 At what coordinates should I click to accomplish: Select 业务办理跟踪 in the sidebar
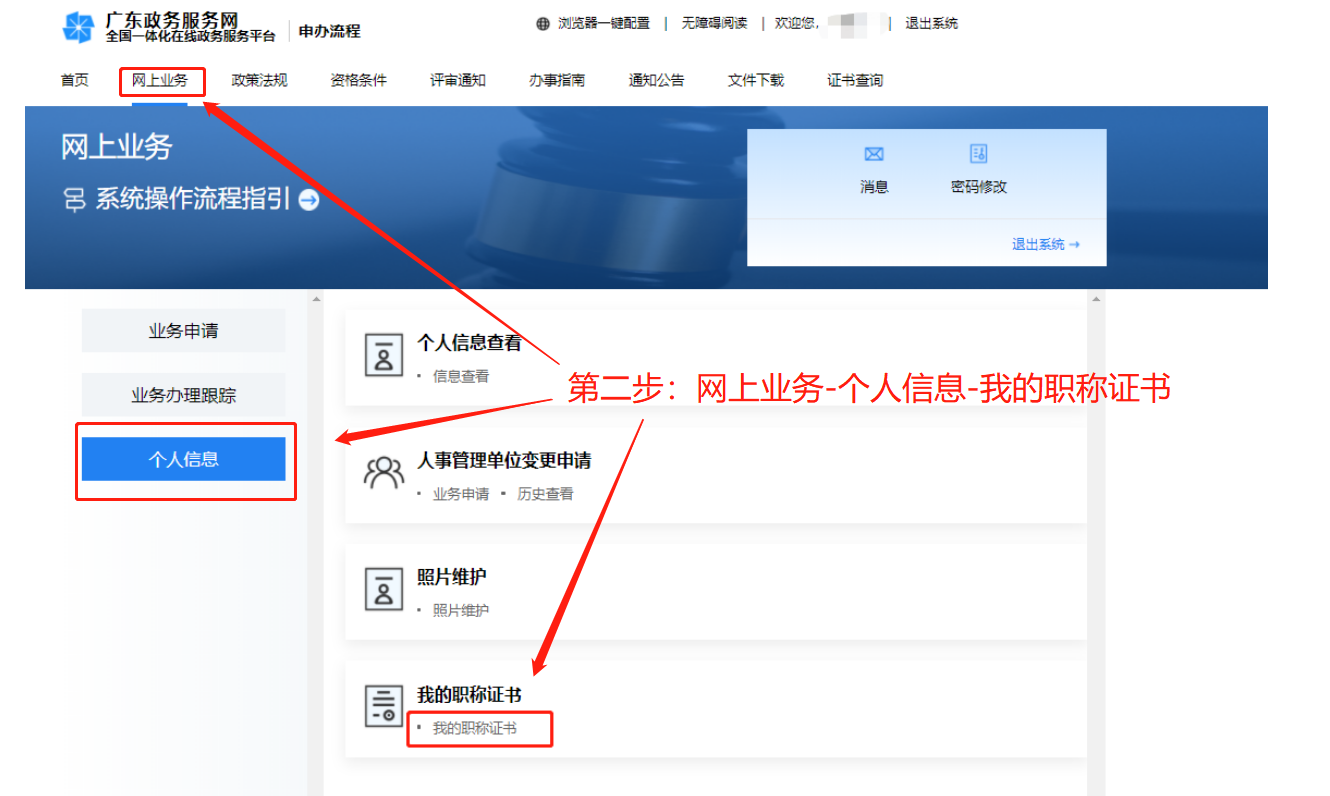pos(183,395)
